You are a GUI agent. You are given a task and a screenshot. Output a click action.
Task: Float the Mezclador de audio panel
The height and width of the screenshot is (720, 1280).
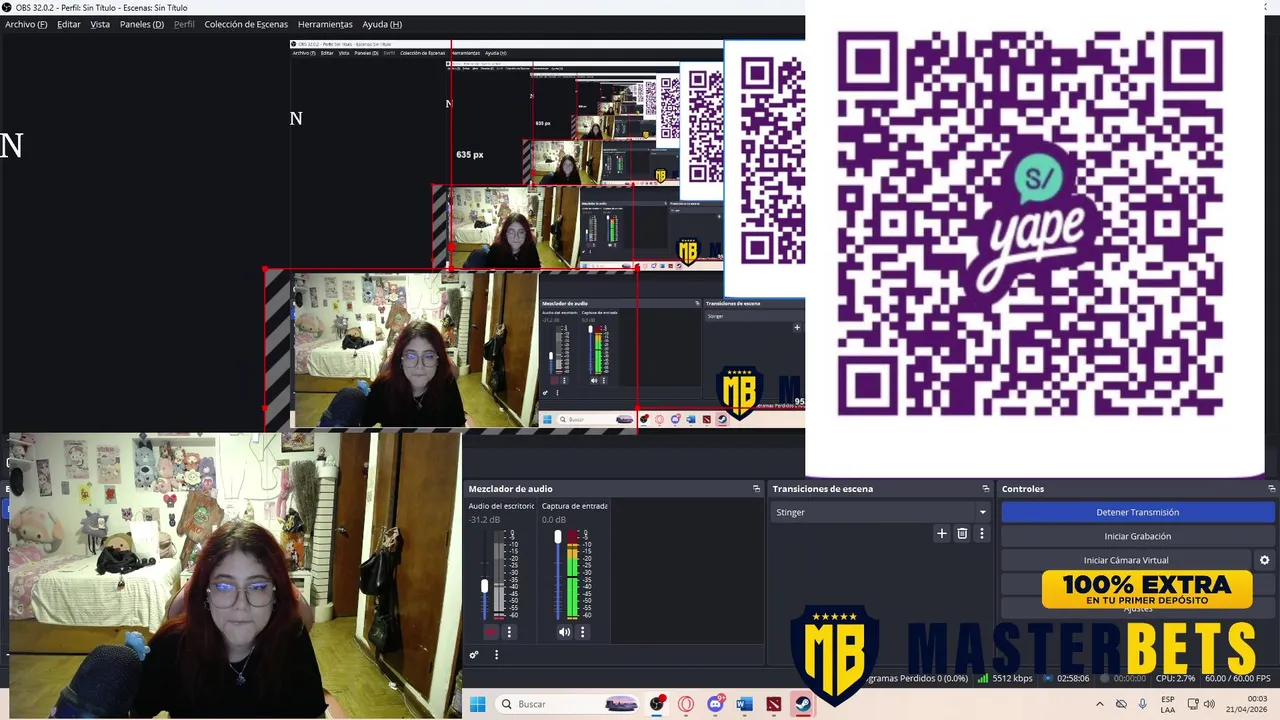756,489
